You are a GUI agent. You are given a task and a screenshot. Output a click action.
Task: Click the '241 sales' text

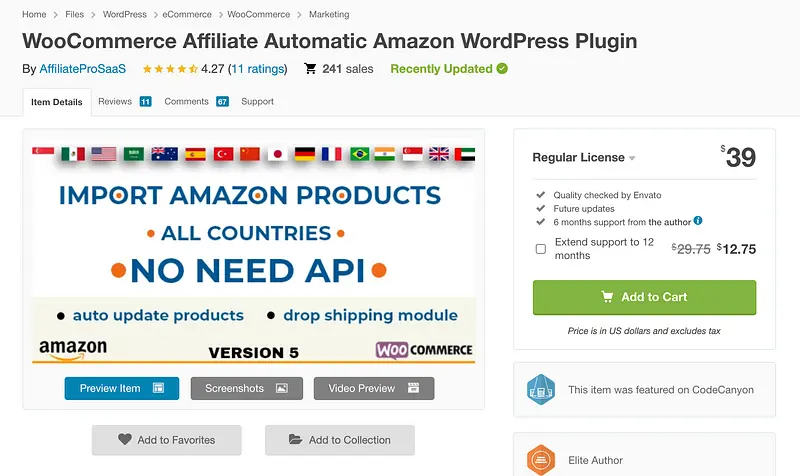pos(347,69)
